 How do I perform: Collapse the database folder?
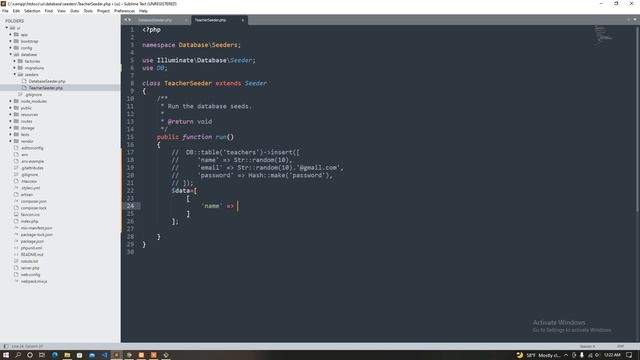click(11, 54)
